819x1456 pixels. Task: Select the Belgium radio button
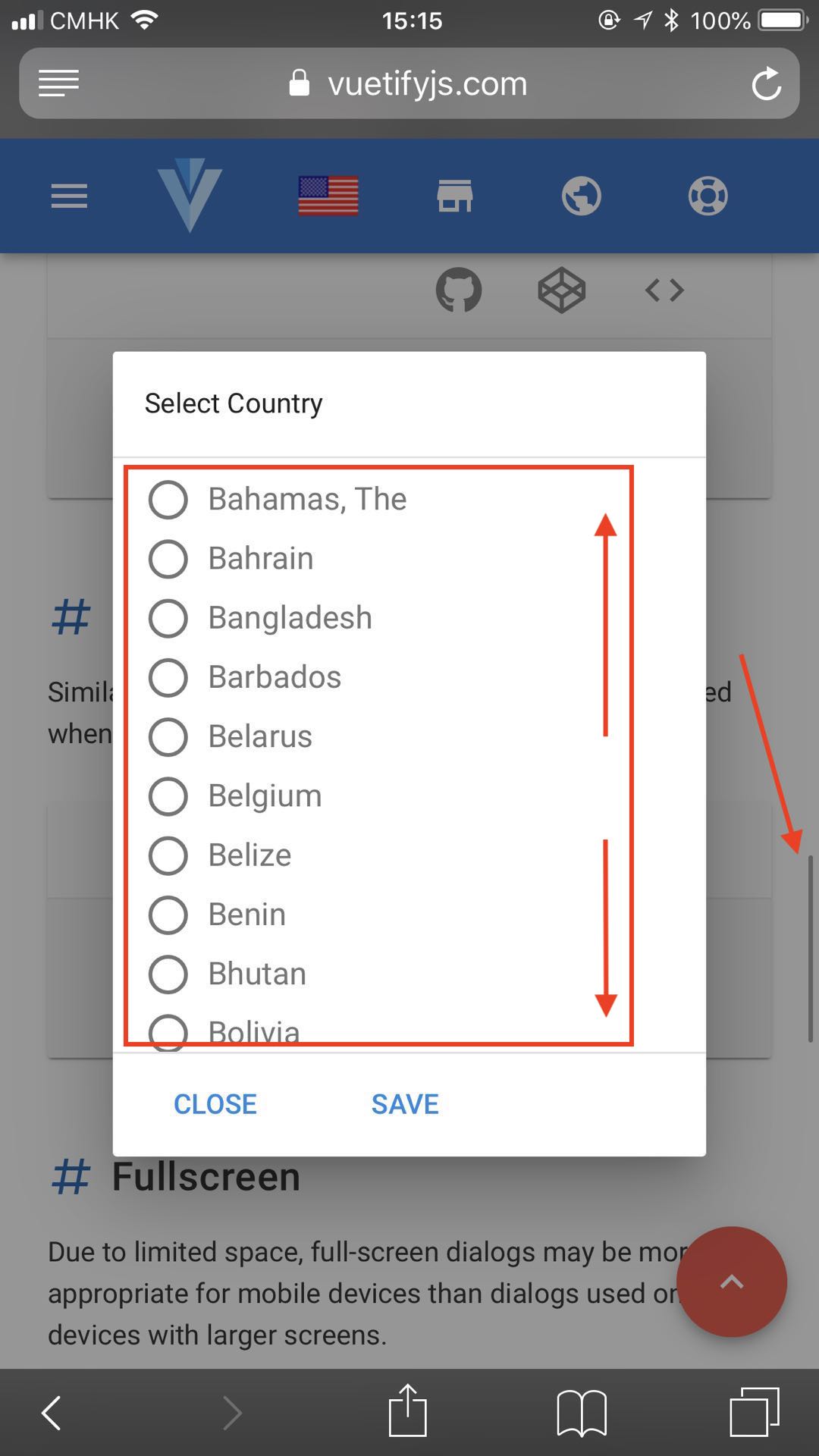point(168,796)
